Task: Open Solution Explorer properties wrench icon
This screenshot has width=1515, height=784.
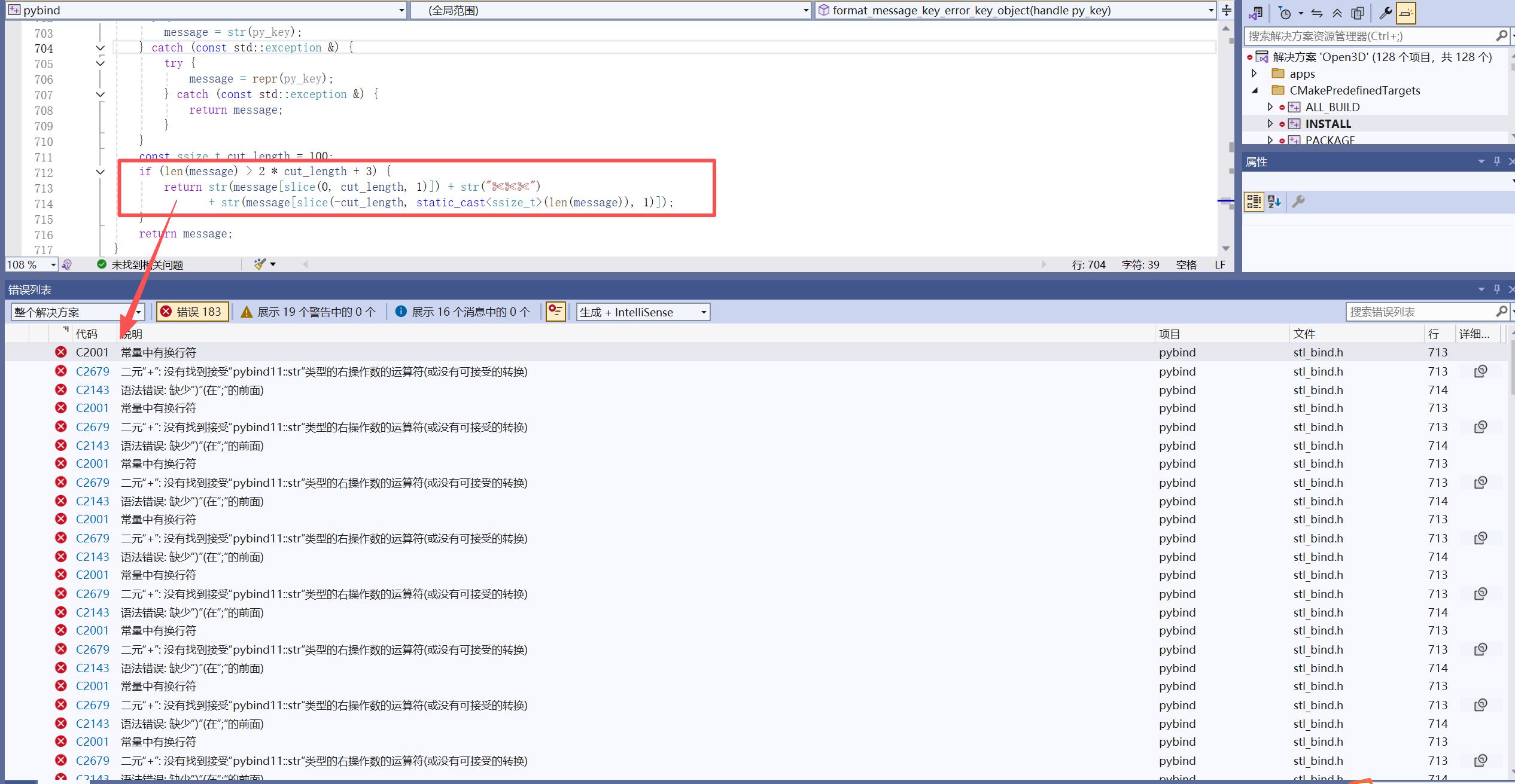Action: [1385, 13]
